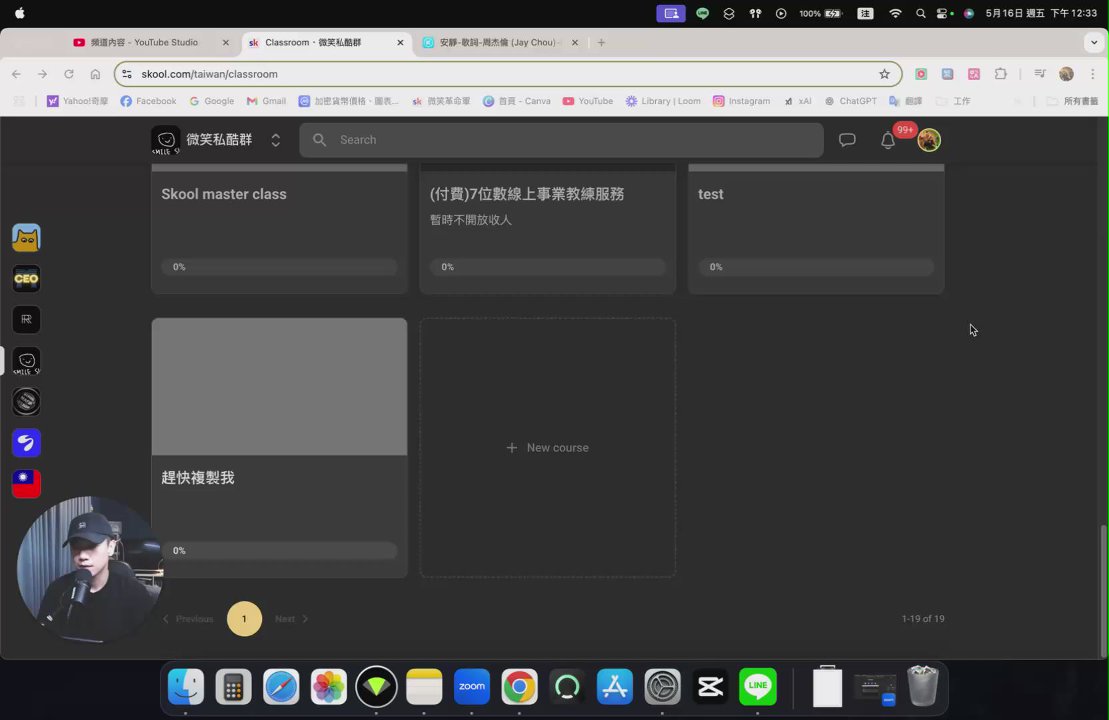Open notifications via the 99+ bell icon
The image size is (1109, 720).
(888, 140)
